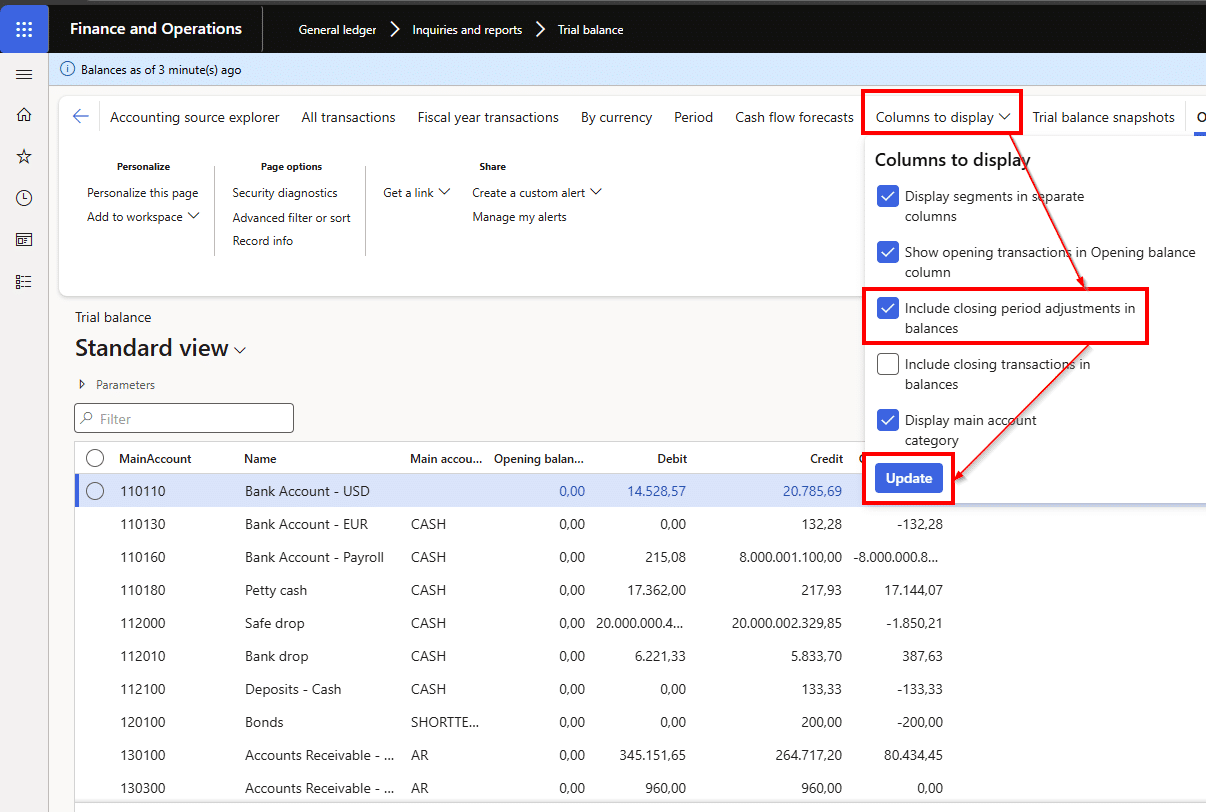The height and width of the screenshot is (812, 1206).
Task: Click the Credit column header
Action: [x=826, y=459]
